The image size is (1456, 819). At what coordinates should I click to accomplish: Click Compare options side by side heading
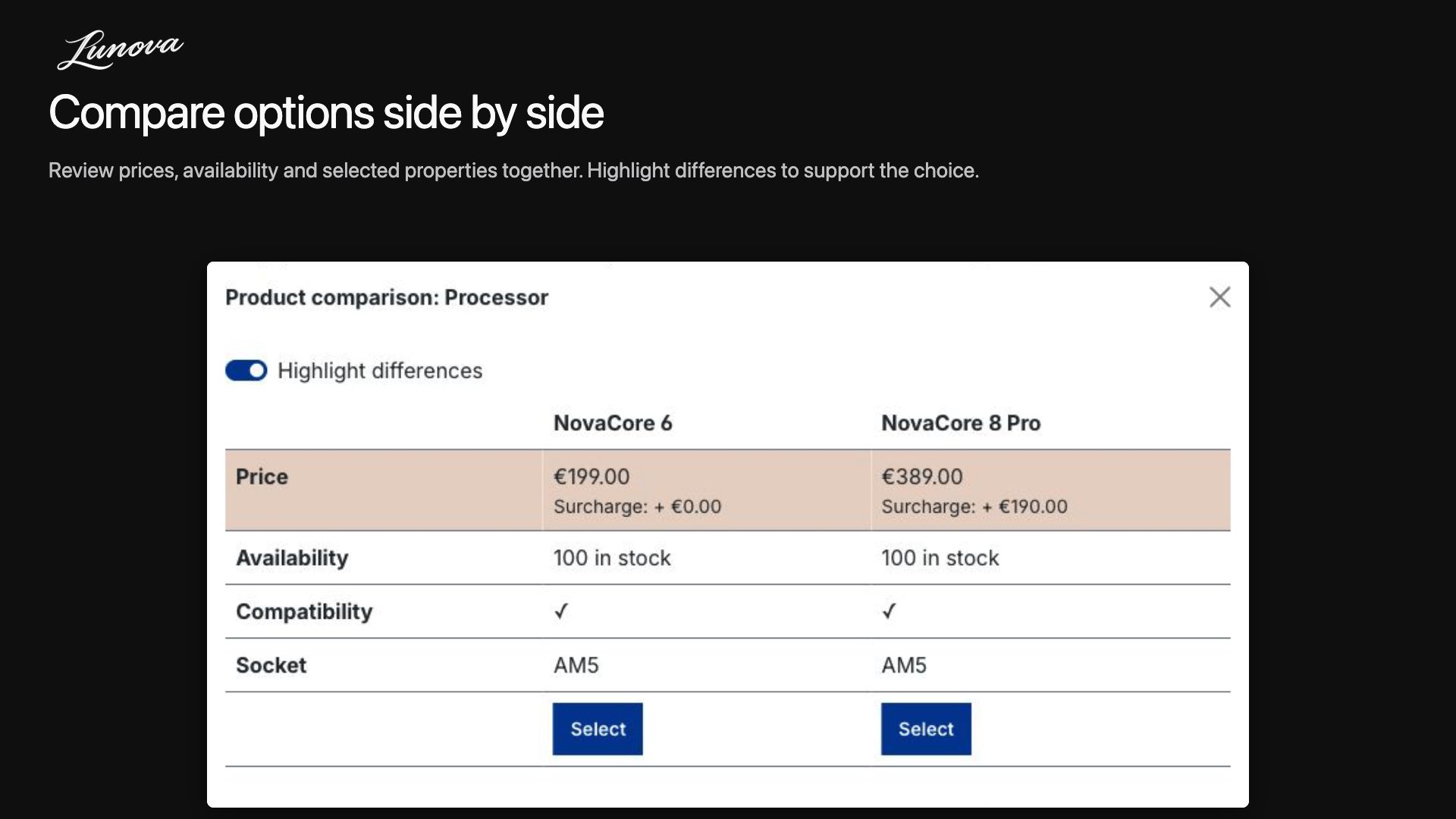326,114
